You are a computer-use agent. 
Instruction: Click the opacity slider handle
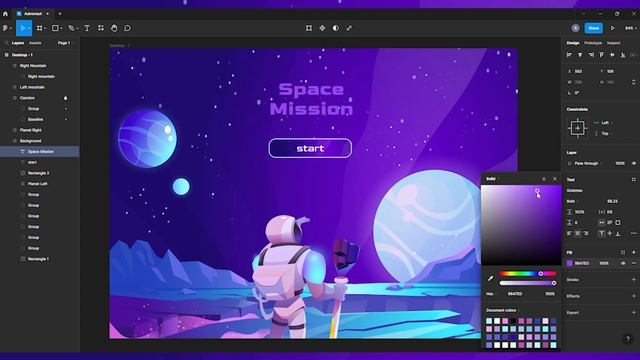[554, 283]
